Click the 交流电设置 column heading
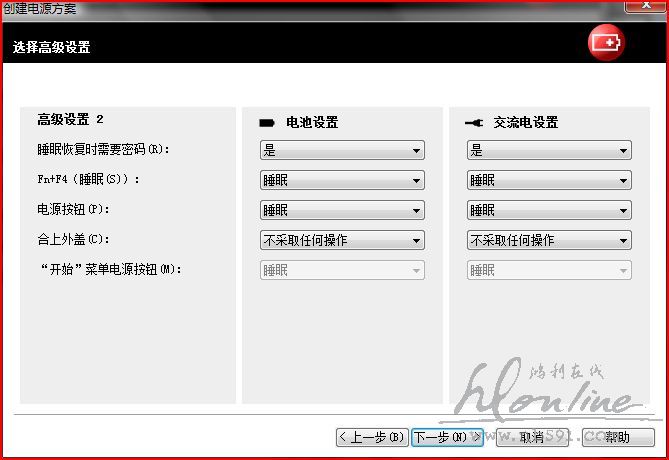The image size is (669, 460). (x=526, y=123)
